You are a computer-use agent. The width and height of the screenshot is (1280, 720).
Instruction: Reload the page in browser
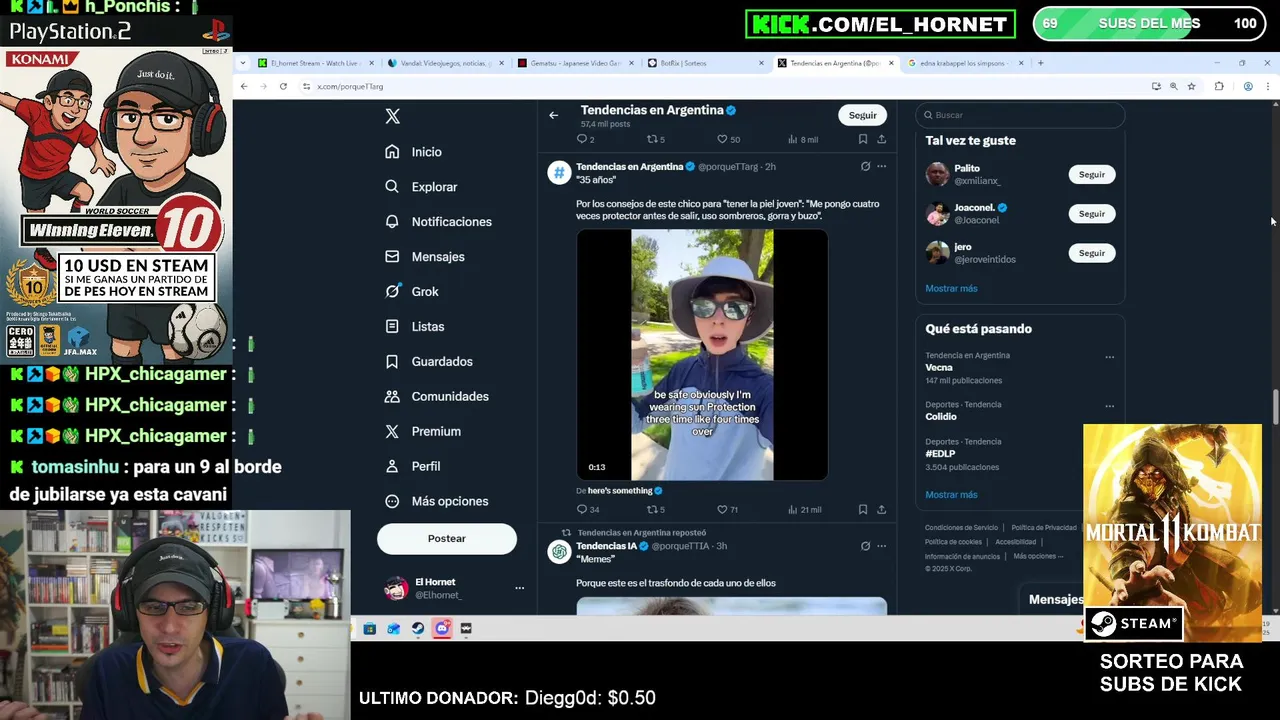(x=283, y=87)
